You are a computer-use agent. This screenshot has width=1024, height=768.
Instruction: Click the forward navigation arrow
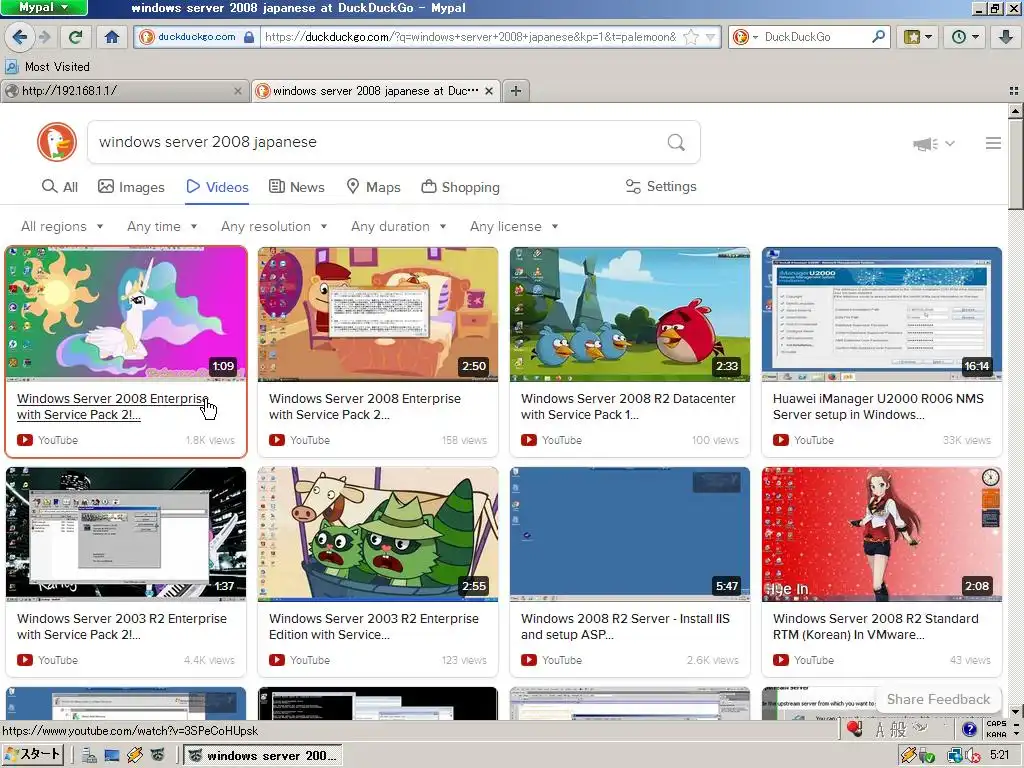pos(45,37)
